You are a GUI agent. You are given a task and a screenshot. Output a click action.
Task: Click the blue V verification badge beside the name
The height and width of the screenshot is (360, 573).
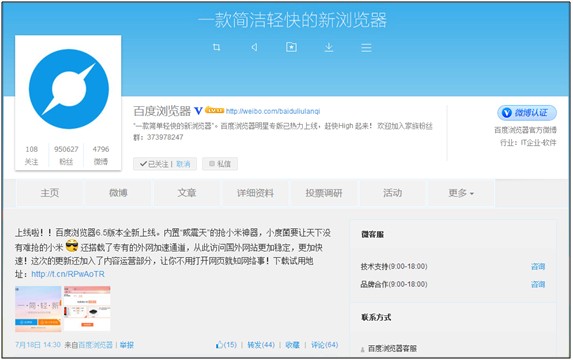[198, 110]
